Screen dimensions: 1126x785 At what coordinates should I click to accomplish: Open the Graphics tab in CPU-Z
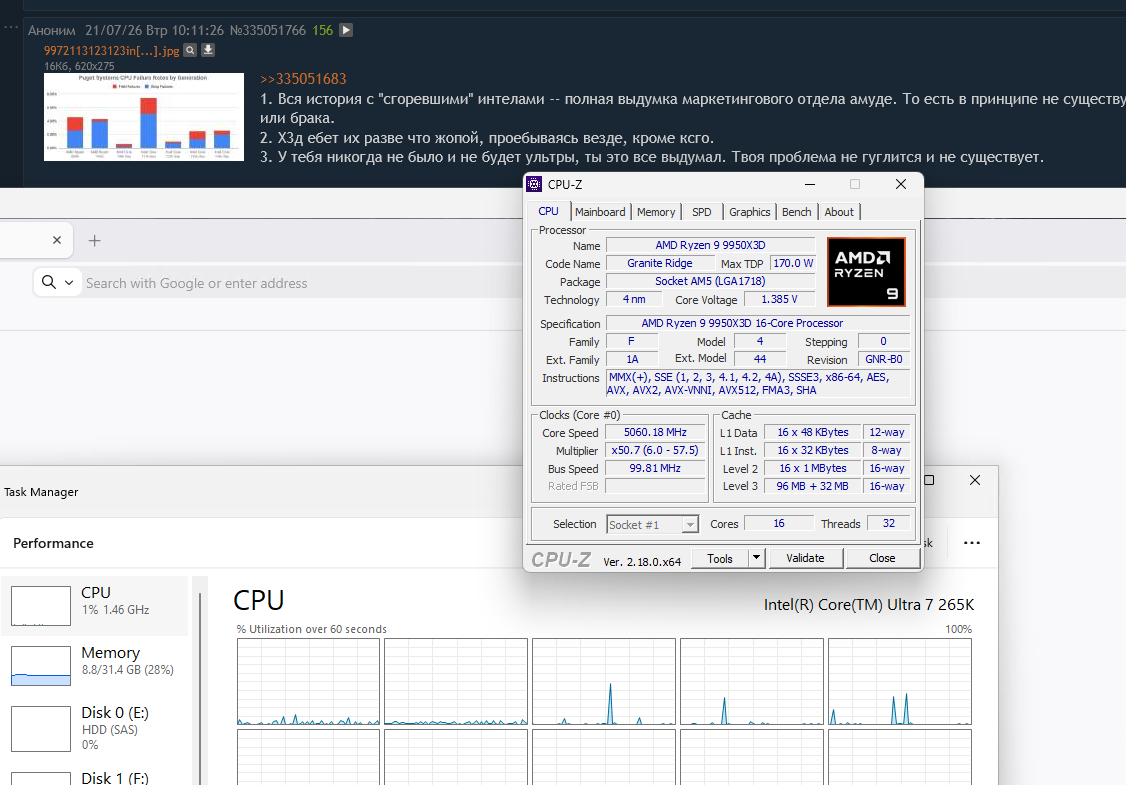[x=749, y=212]
